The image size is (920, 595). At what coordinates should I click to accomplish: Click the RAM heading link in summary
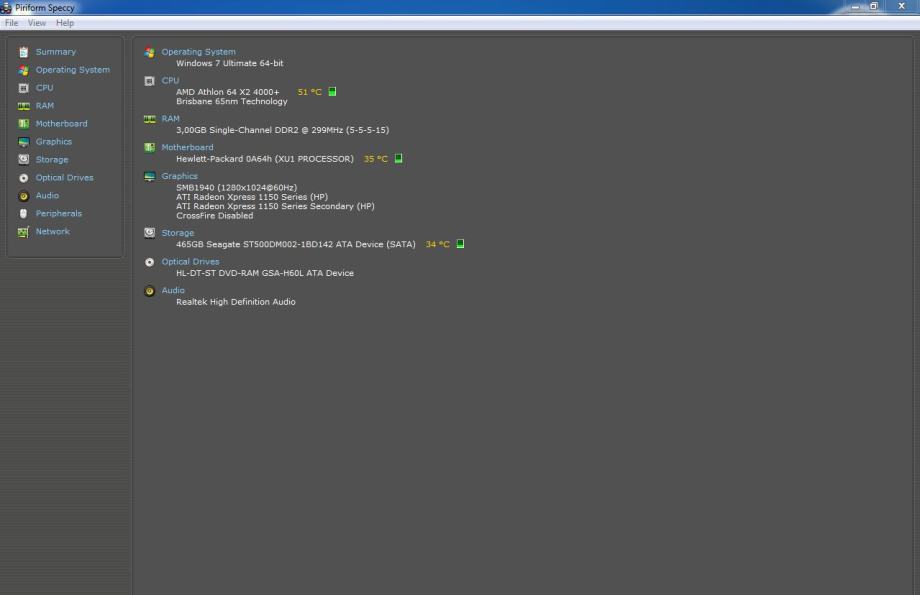(171, 119)
